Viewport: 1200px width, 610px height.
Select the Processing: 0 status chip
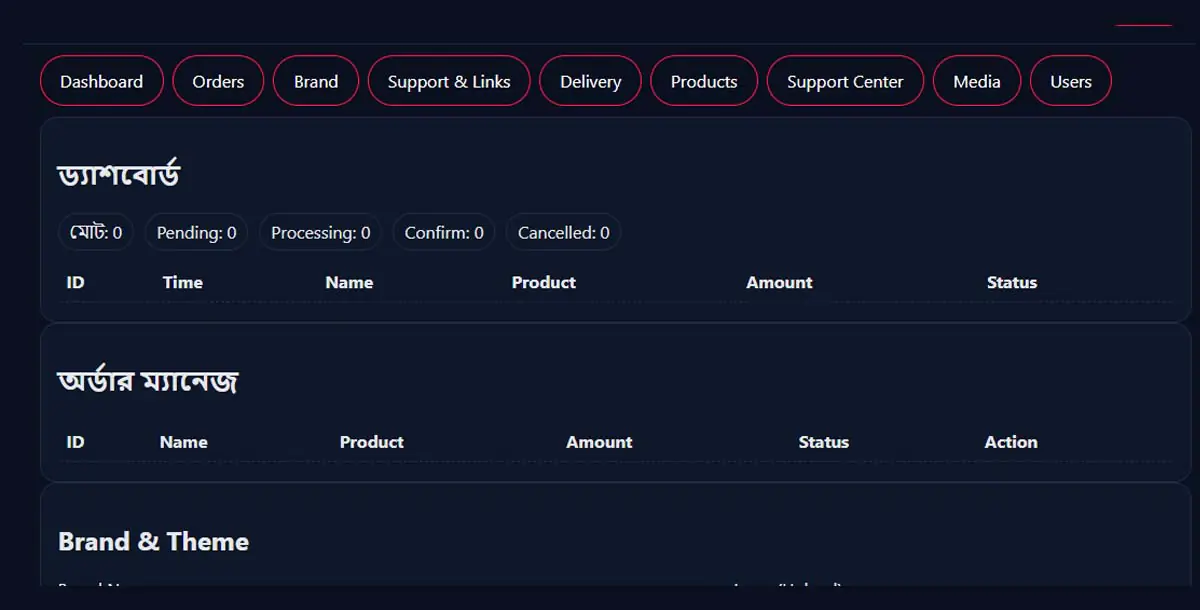[x=320, y=233]
